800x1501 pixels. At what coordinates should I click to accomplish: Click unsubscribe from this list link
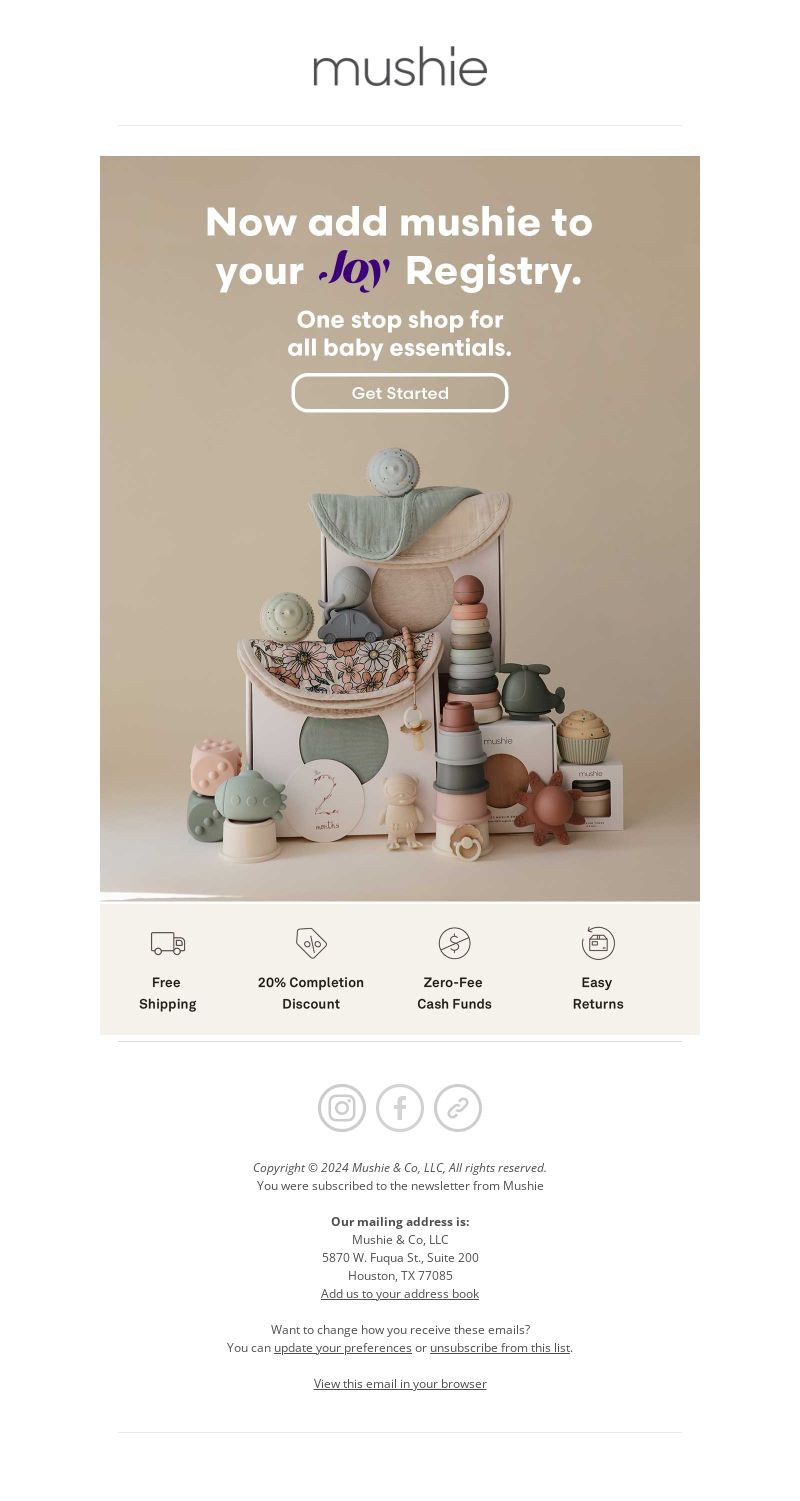click(500, 1348)
